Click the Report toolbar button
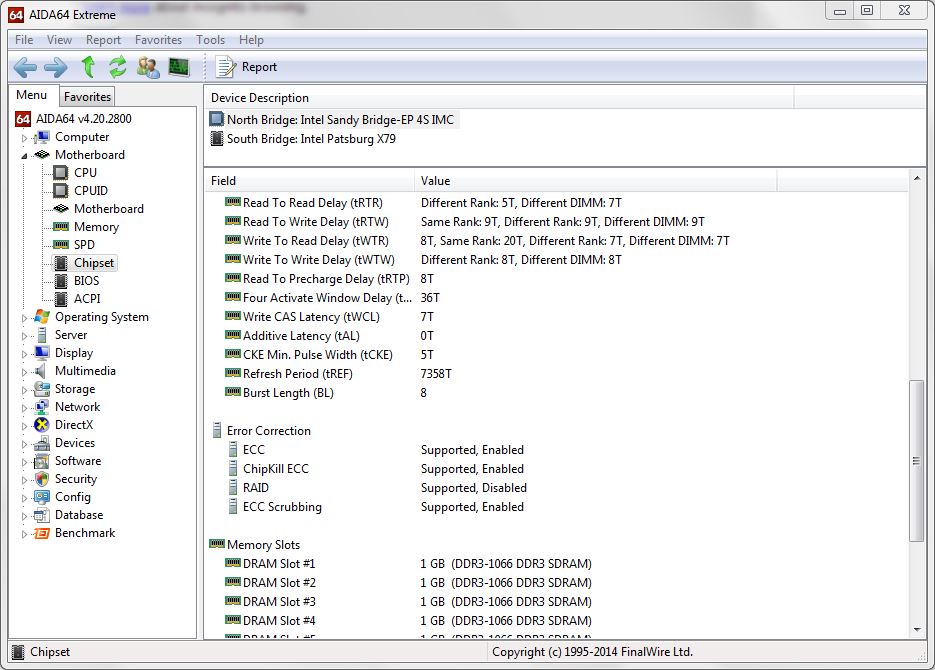935x670 pixels. (x=246, y=67)
